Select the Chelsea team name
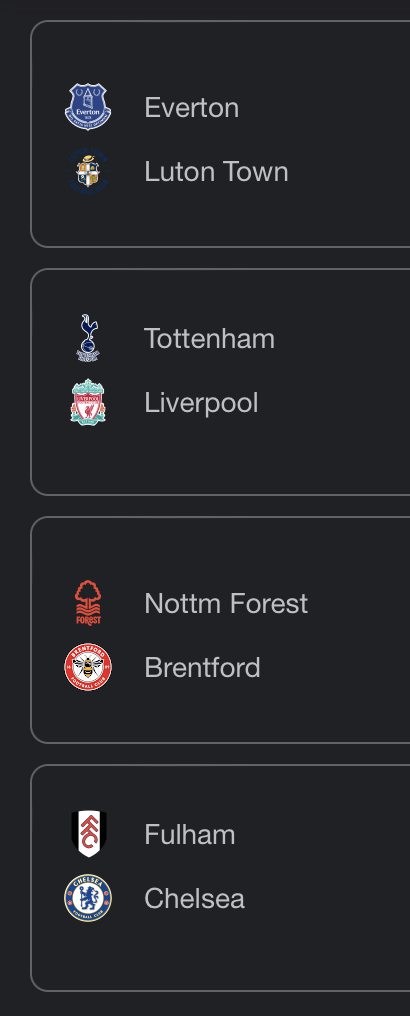Image resolution: width=410 pixels, height=1016 pixels. [x=194, y=899]
